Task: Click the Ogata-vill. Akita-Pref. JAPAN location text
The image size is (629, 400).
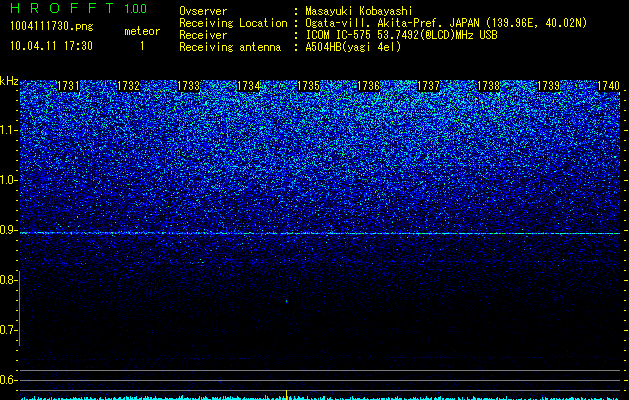Action: click(x=446, y=23)
